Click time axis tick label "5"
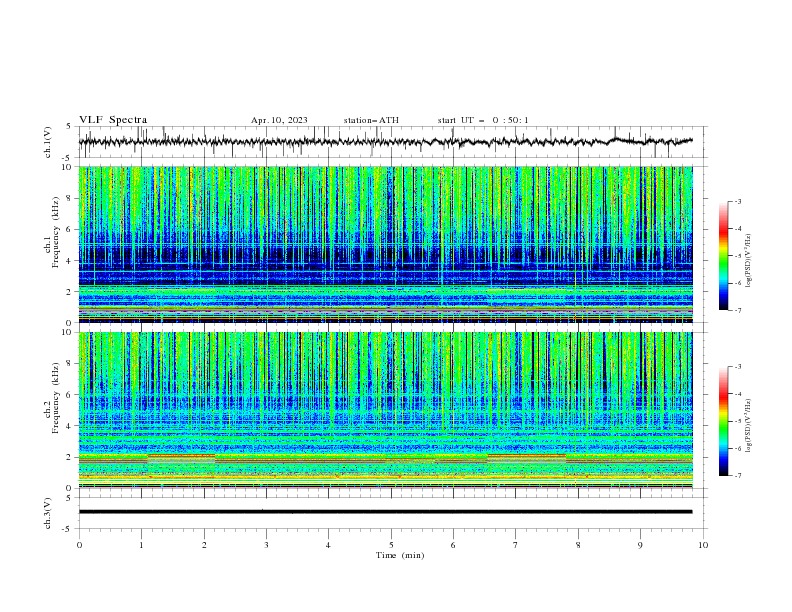The height and width of the screenshot is (612, 792). 391,545
